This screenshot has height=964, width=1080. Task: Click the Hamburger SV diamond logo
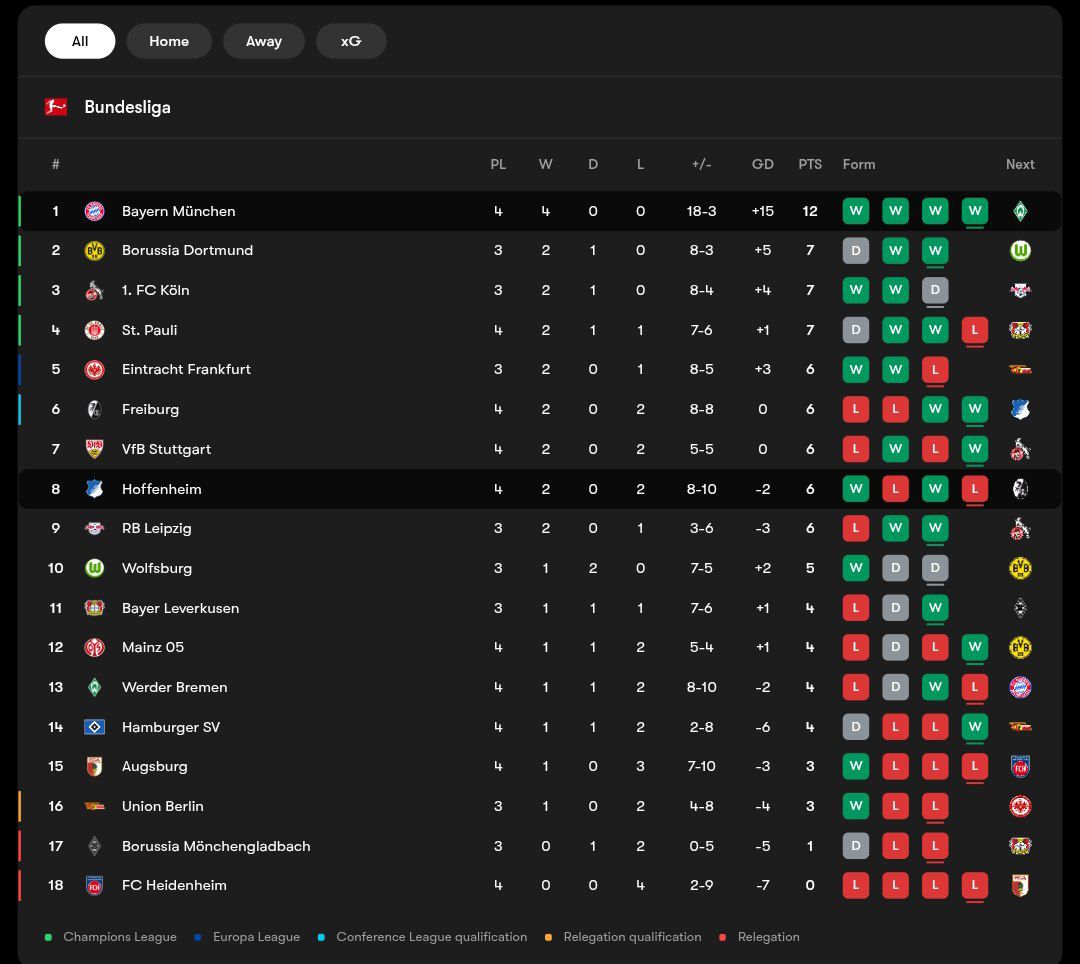point(94,727)
